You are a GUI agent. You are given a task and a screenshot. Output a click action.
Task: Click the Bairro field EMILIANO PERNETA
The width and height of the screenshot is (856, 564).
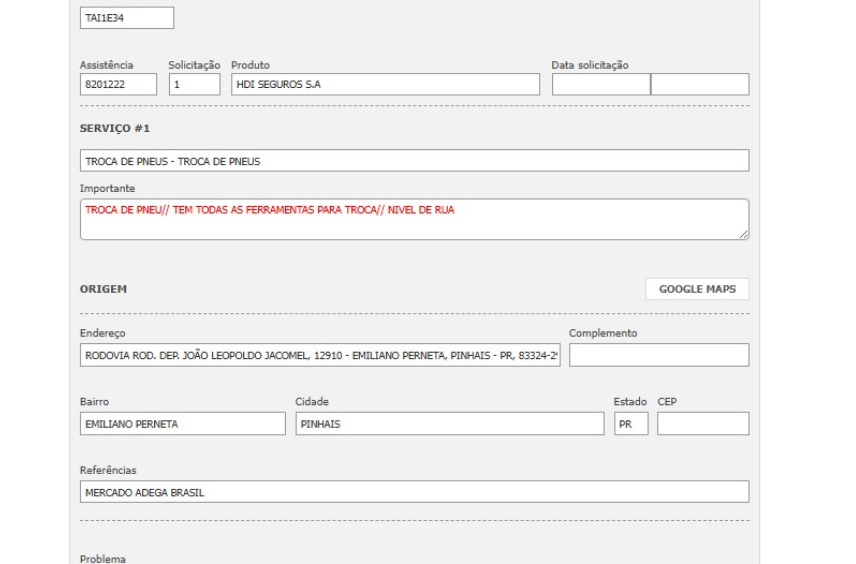[182, 424]
